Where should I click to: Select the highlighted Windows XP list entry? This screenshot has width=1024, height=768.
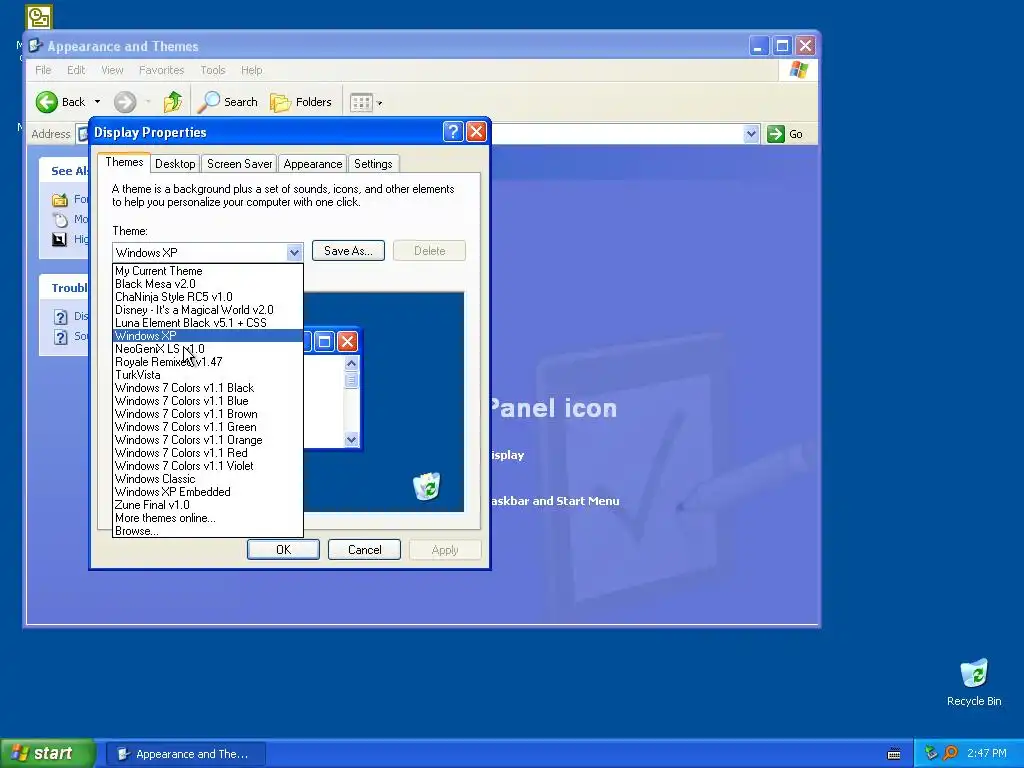tap(208, 336)
